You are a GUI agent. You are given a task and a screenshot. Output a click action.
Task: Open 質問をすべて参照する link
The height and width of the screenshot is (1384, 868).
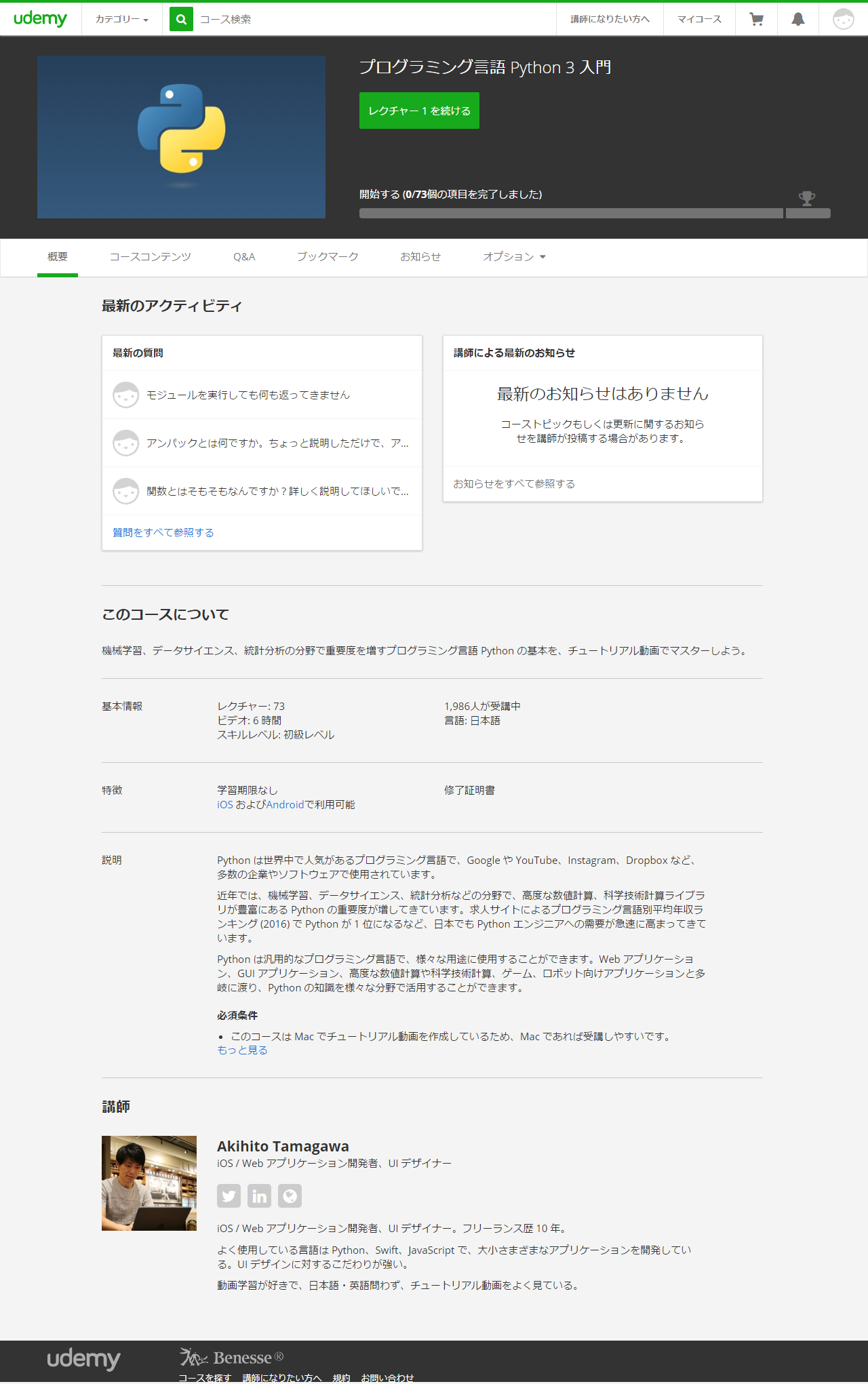pyautogui.click(x=163, y=532)
